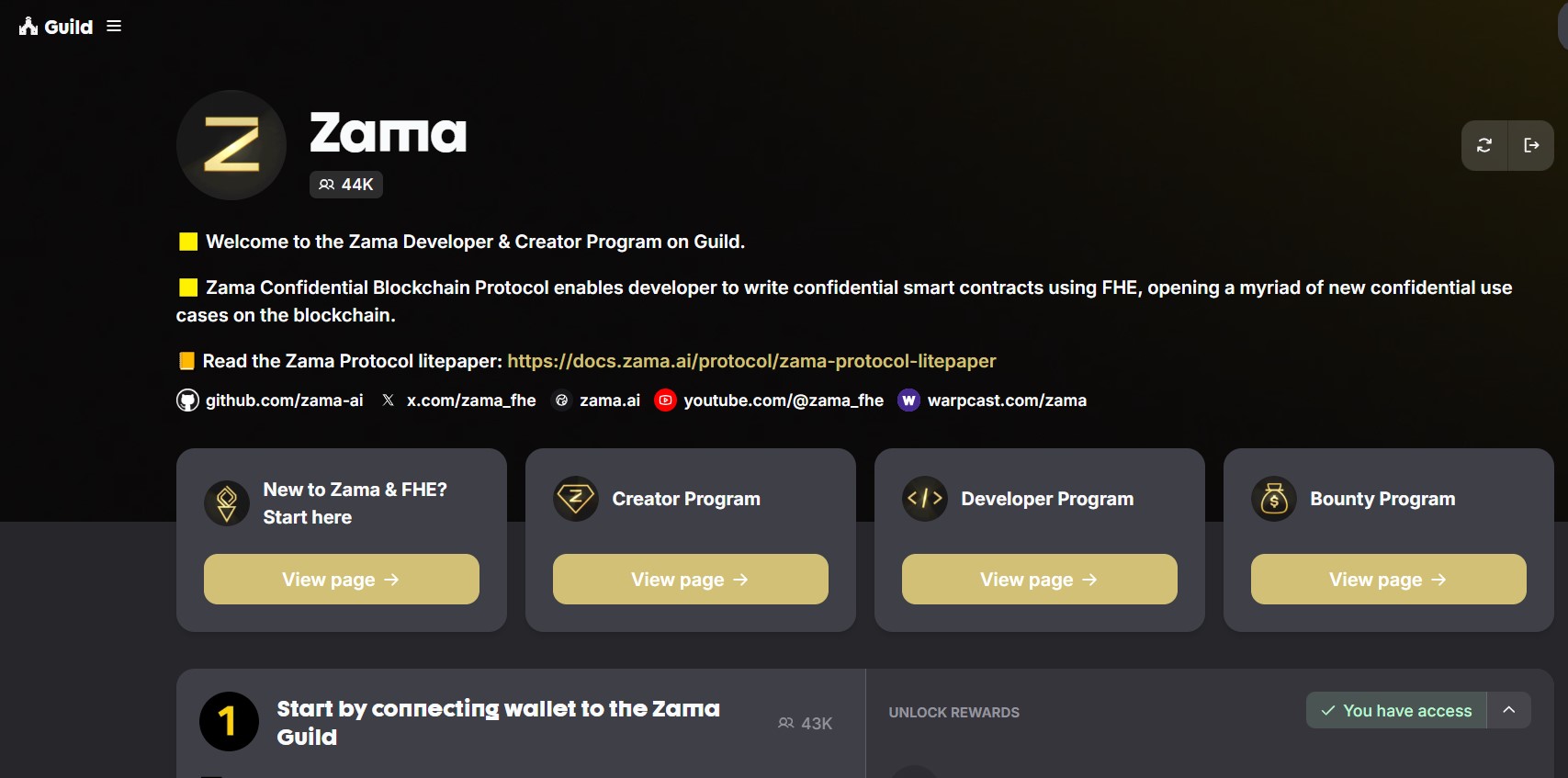Open the X zama_fhe social icon
The height and width of the screenshot is (778, 1568).
[x=389, y=400]
